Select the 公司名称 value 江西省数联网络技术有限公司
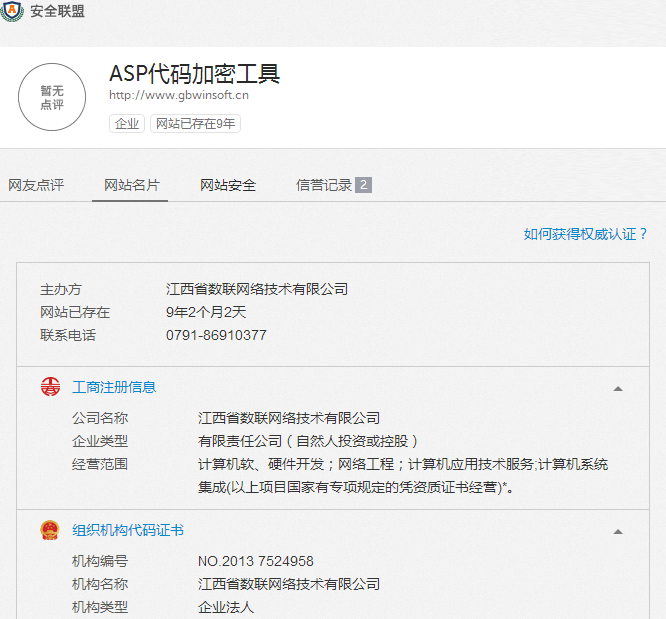 [289, 418]
